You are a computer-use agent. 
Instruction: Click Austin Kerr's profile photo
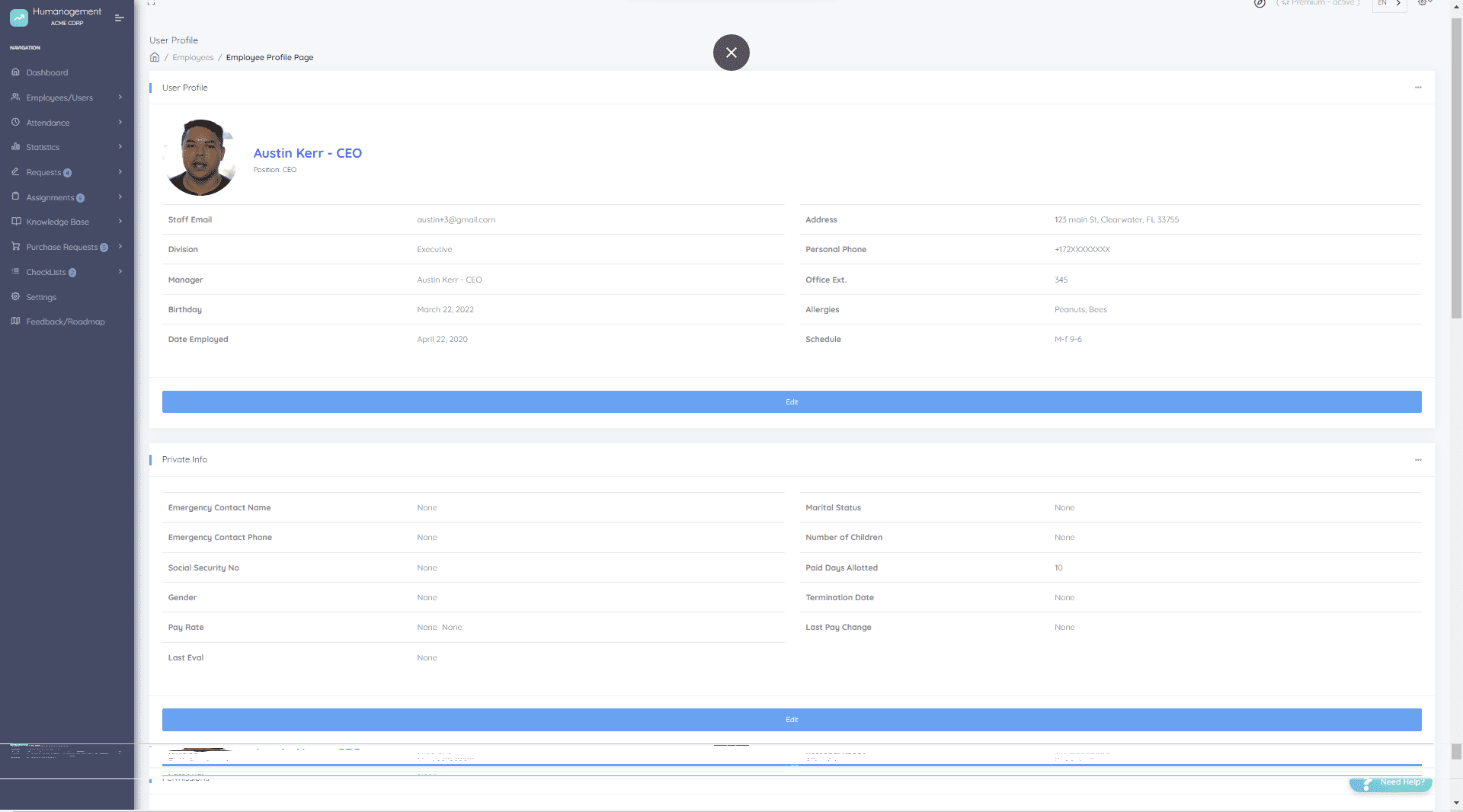[x=200, y=158]
